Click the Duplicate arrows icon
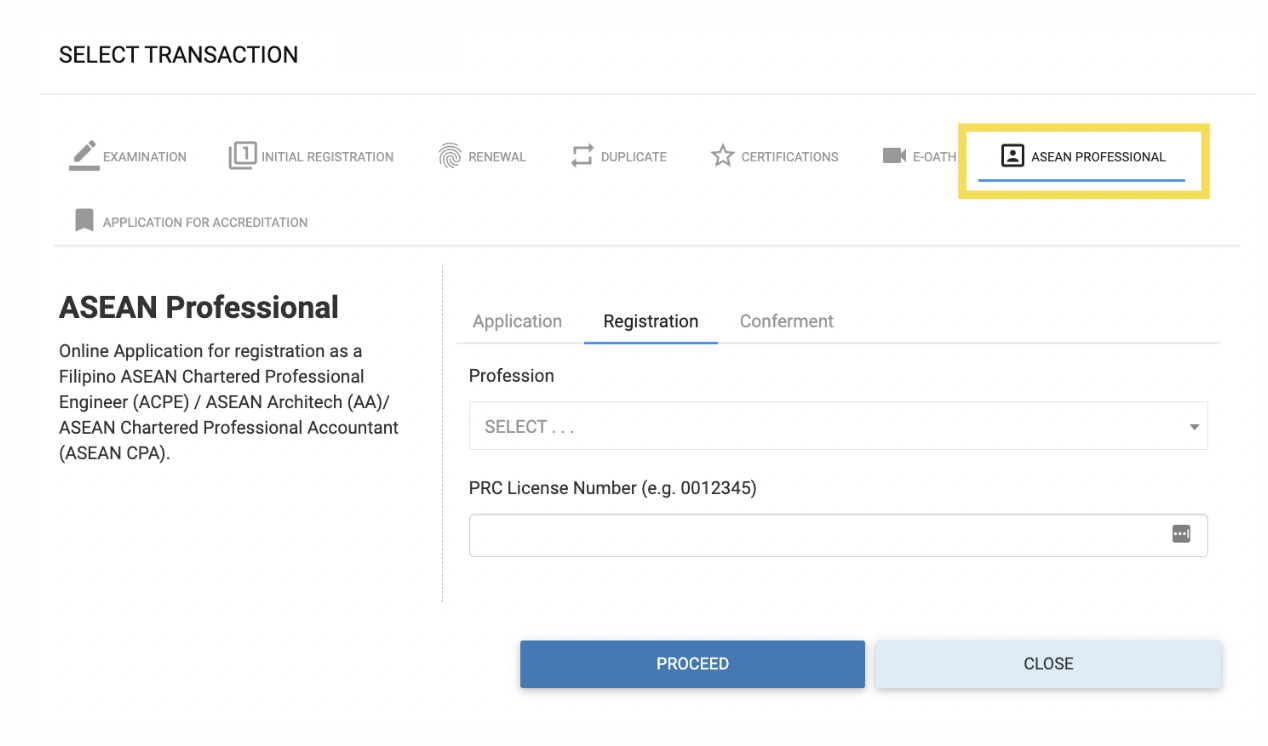The height and width of the screenshot is (746, 1268). [x=582, y=155]
